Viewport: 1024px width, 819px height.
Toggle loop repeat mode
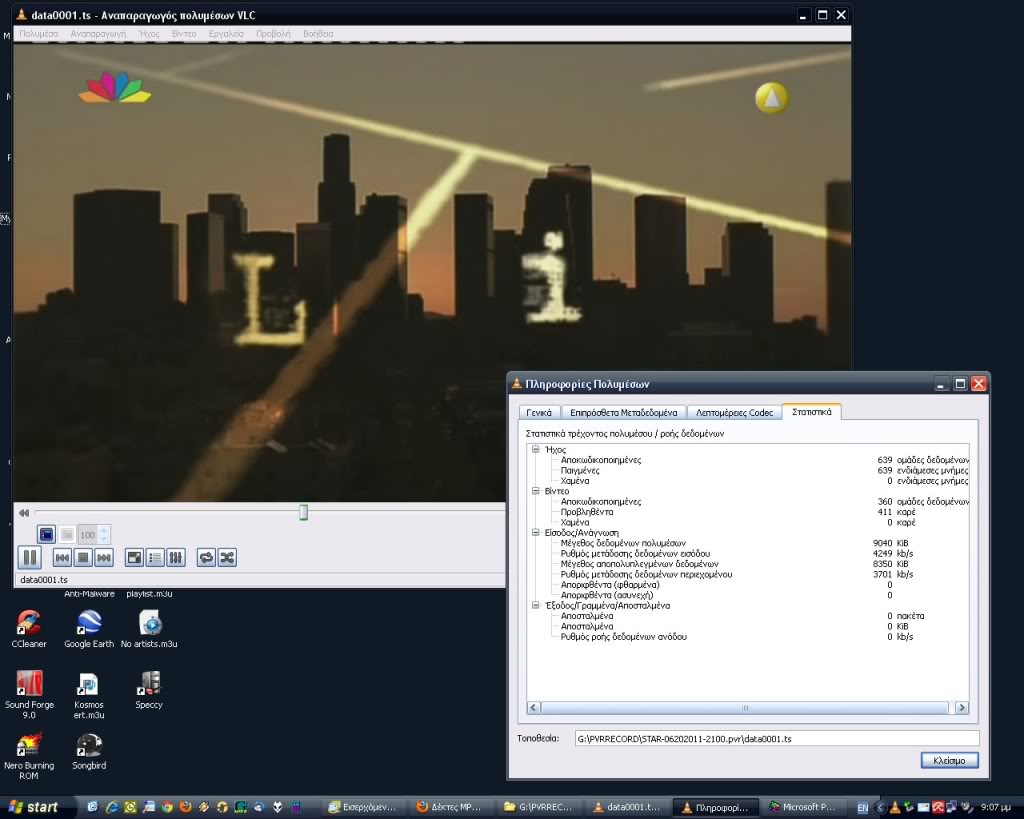(206, 557)
